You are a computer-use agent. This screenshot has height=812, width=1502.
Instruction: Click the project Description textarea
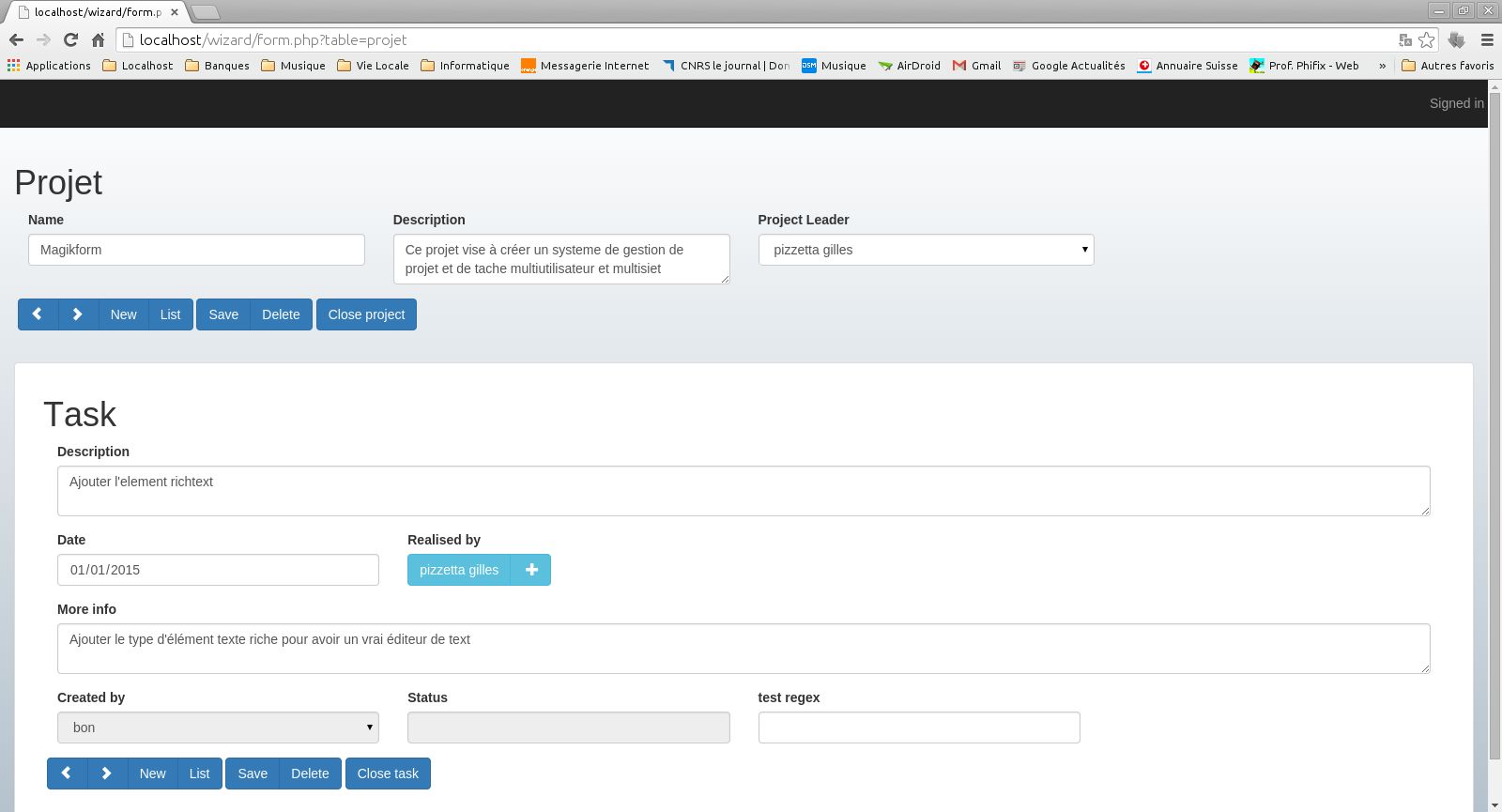point(561,259)
